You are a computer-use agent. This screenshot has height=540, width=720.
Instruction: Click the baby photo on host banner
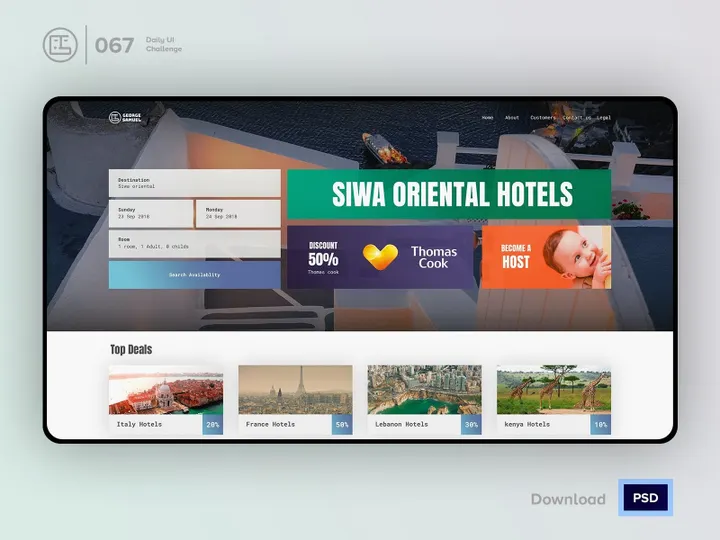click(577, 257)
